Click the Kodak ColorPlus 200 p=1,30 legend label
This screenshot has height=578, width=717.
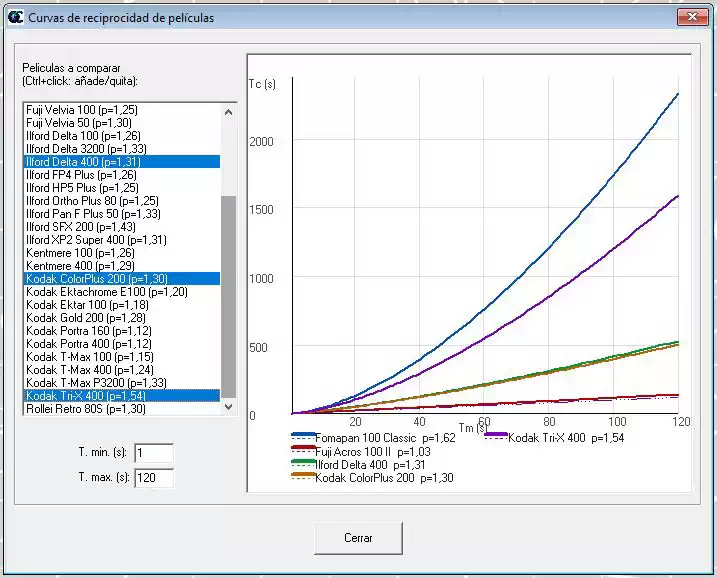pyautogui.click(x=385, y=478)
